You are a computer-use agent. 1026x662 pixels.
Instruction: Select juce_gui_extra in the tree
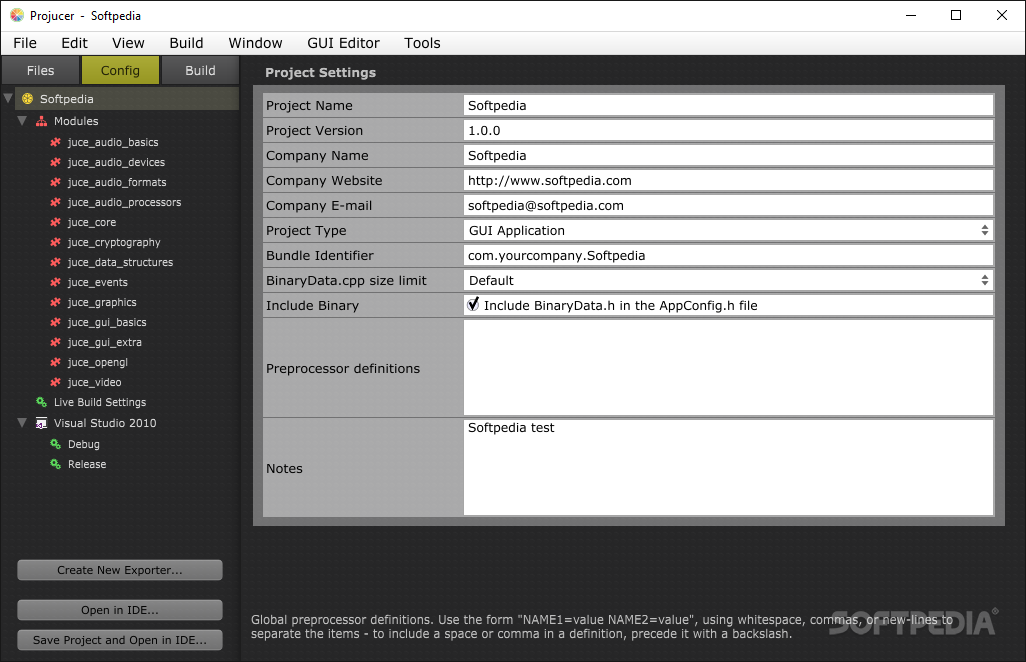pyautogui.click(x=105, y=342)
